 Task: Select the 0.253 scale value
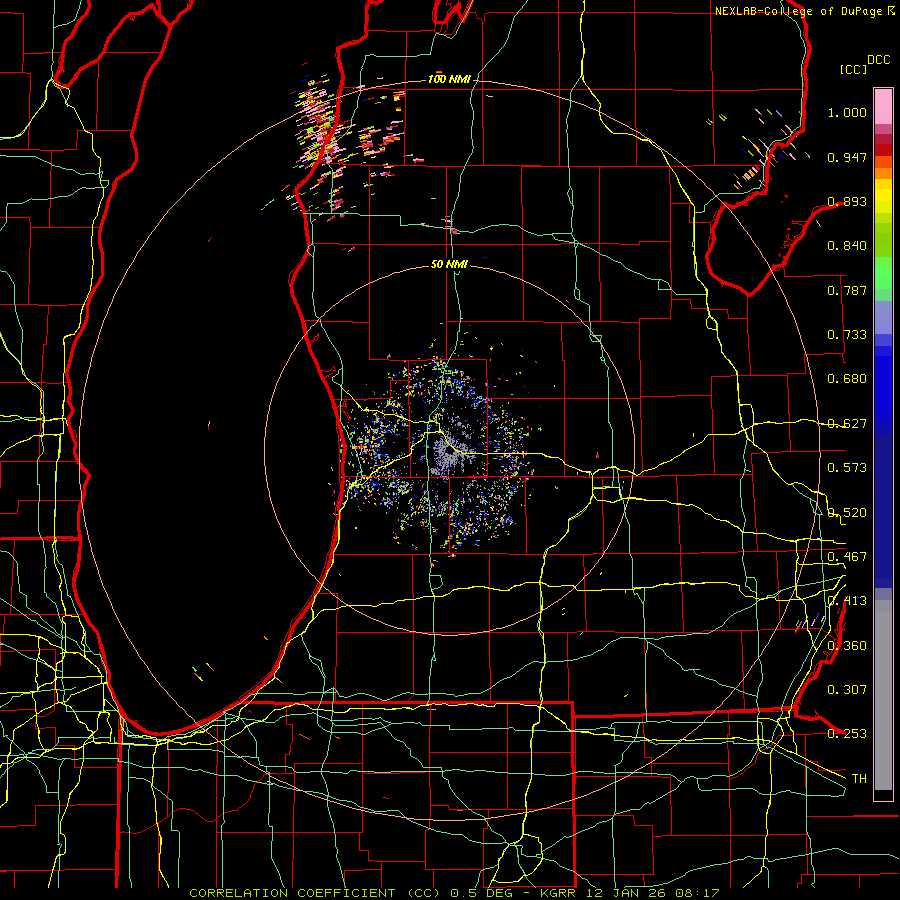tap(847, 734)
